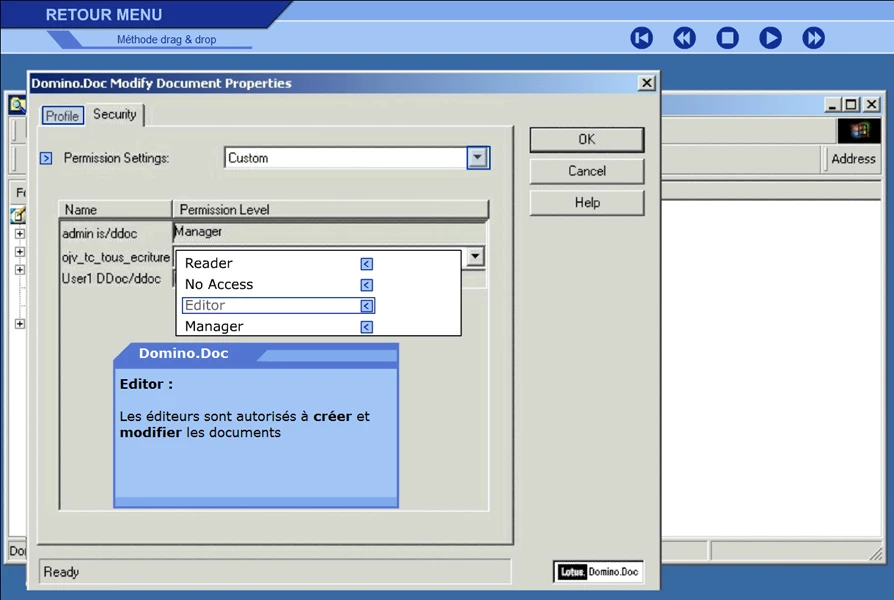Image resolution: width=894 pixels, height=600 pixels.
Task: Select the Security tab
Action: 115,114
